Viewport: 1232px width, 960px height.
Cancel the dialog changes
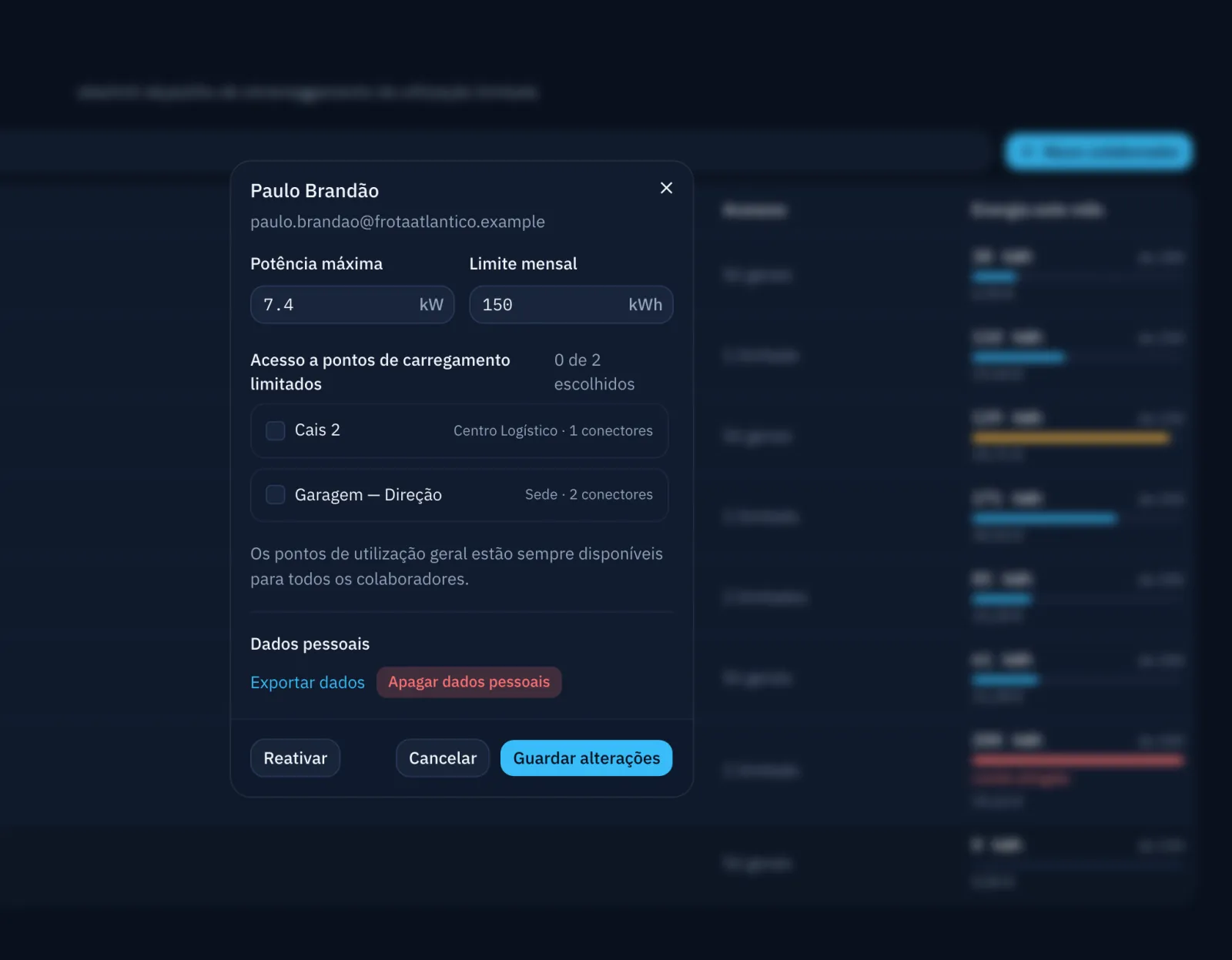(443, 758)
